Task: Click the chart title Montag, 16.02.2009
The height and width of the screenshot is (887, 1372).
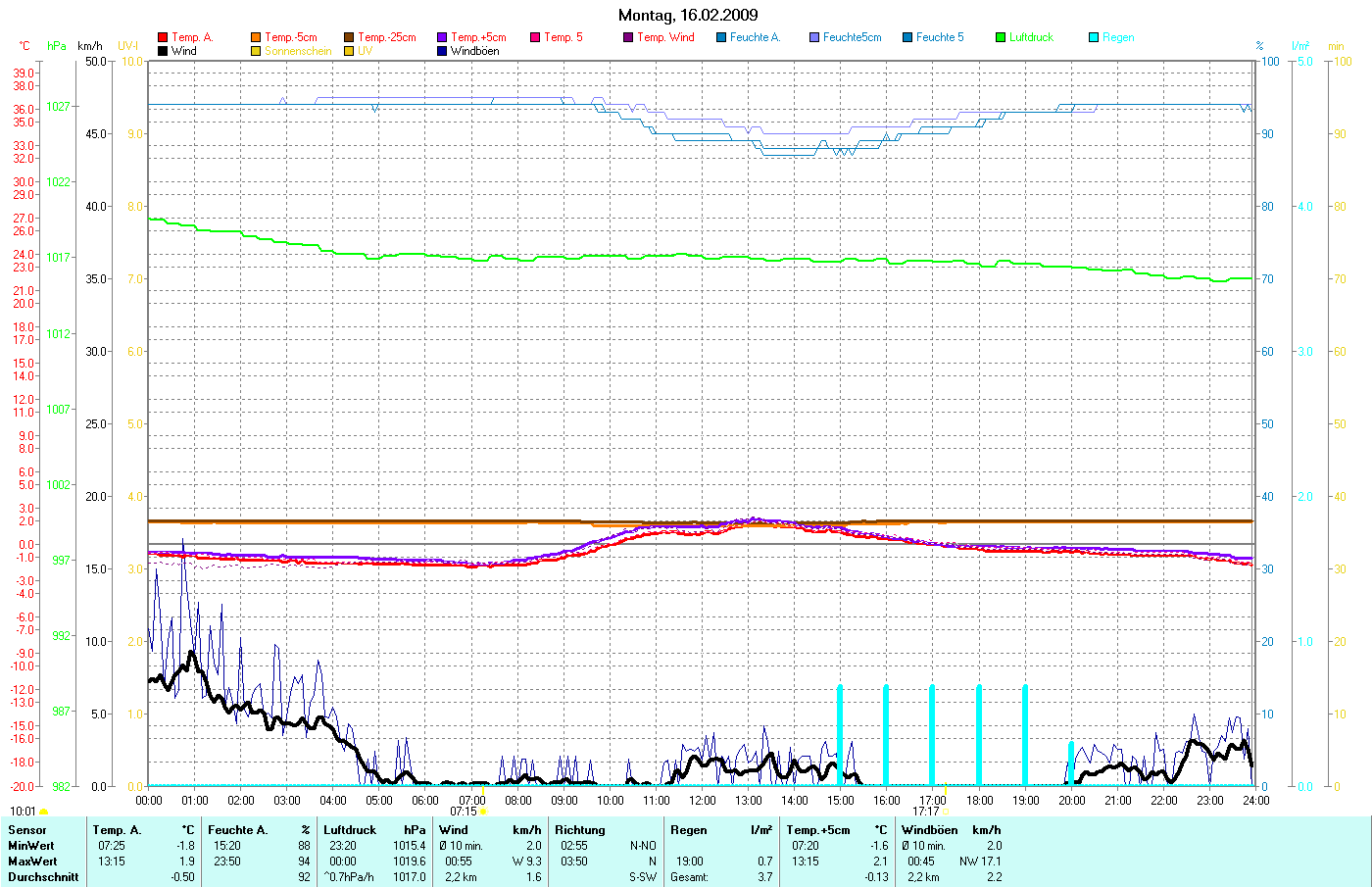Action: coord(688,15)
